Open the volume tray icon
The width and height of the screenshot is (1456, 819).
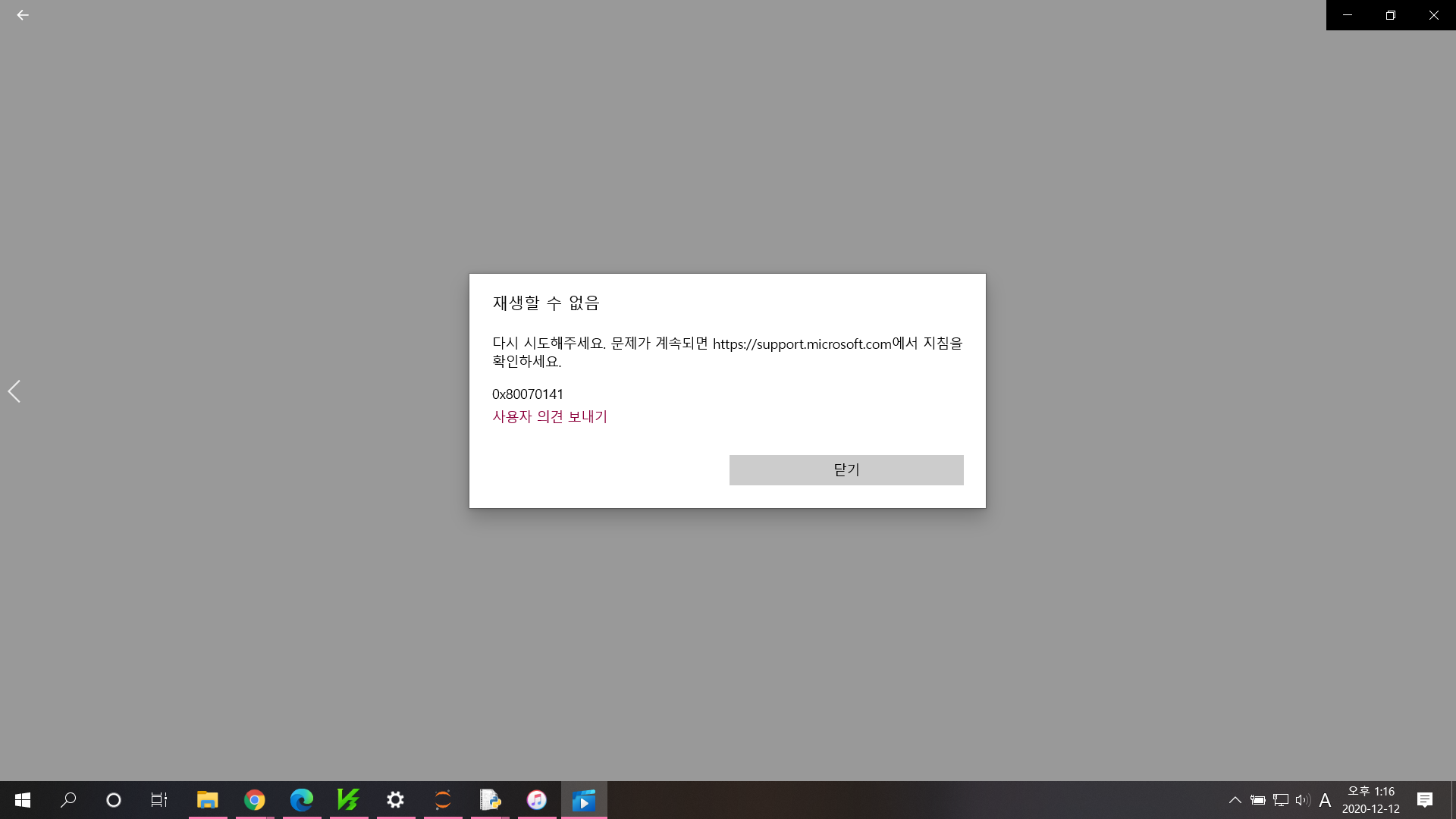tap(1303, 800)
